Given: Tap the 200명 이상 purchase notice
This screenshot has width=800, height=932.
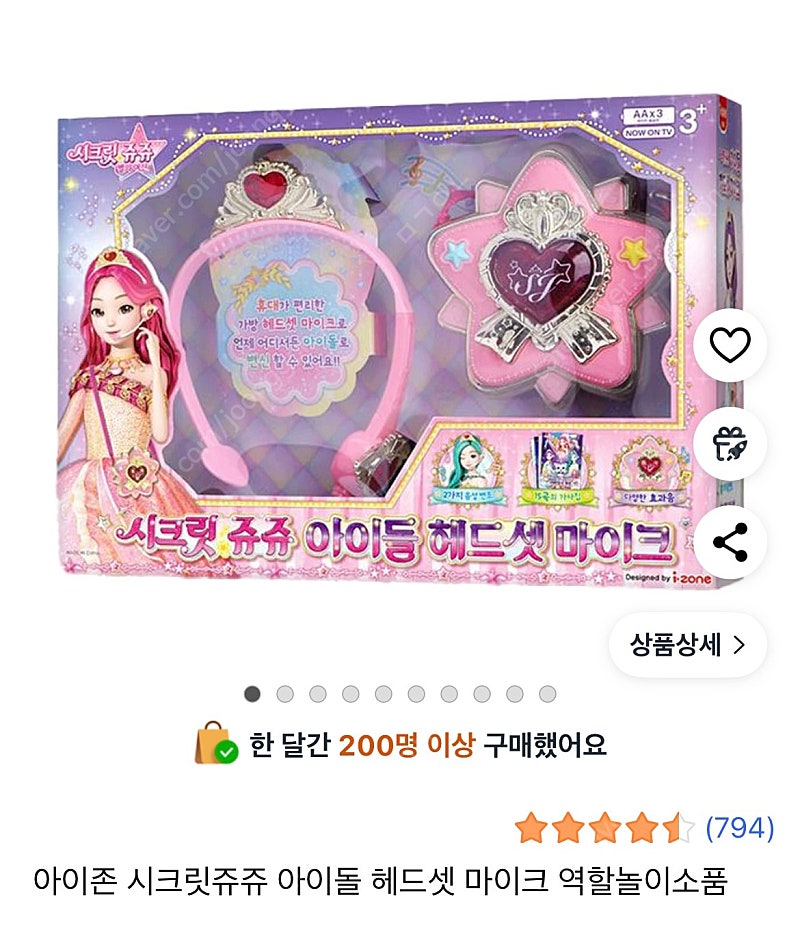Looking at the screenshot, I should 407,744.
